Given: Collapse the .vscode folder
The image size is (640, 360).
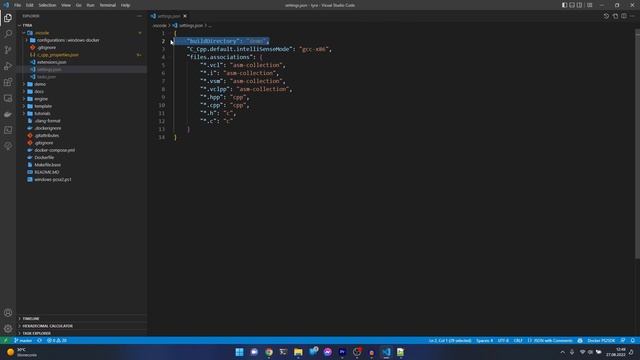Looking at the screenshot, I should 82,33.
